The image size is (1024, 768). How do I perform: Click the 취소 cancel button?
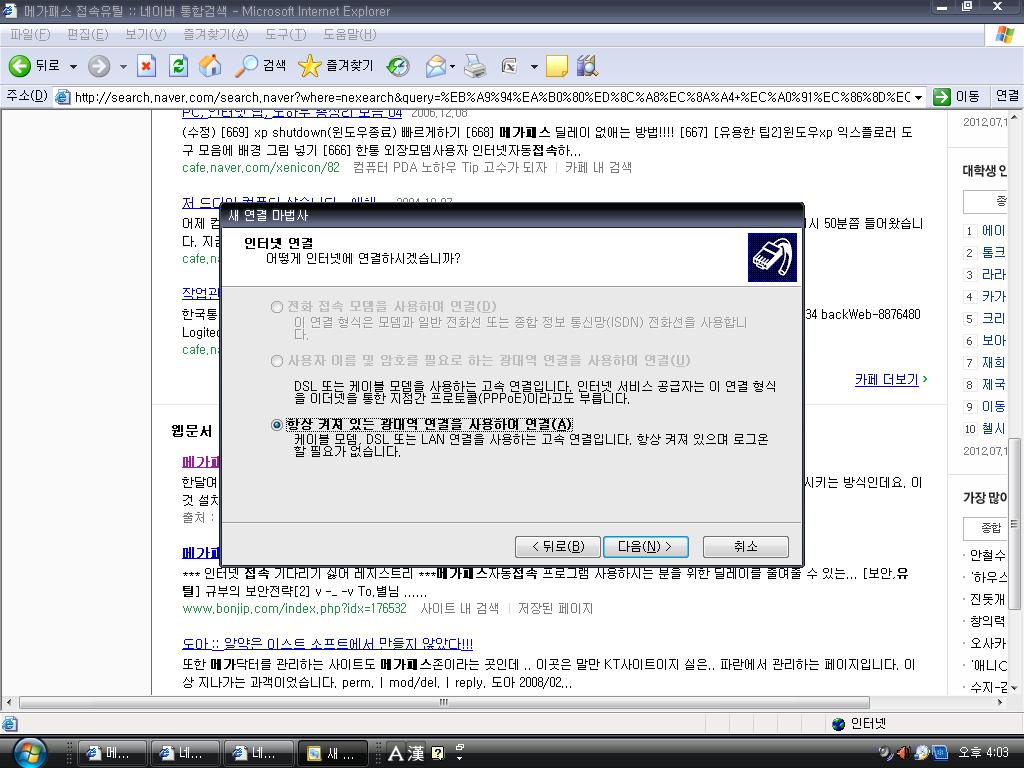tap(746, 547)
